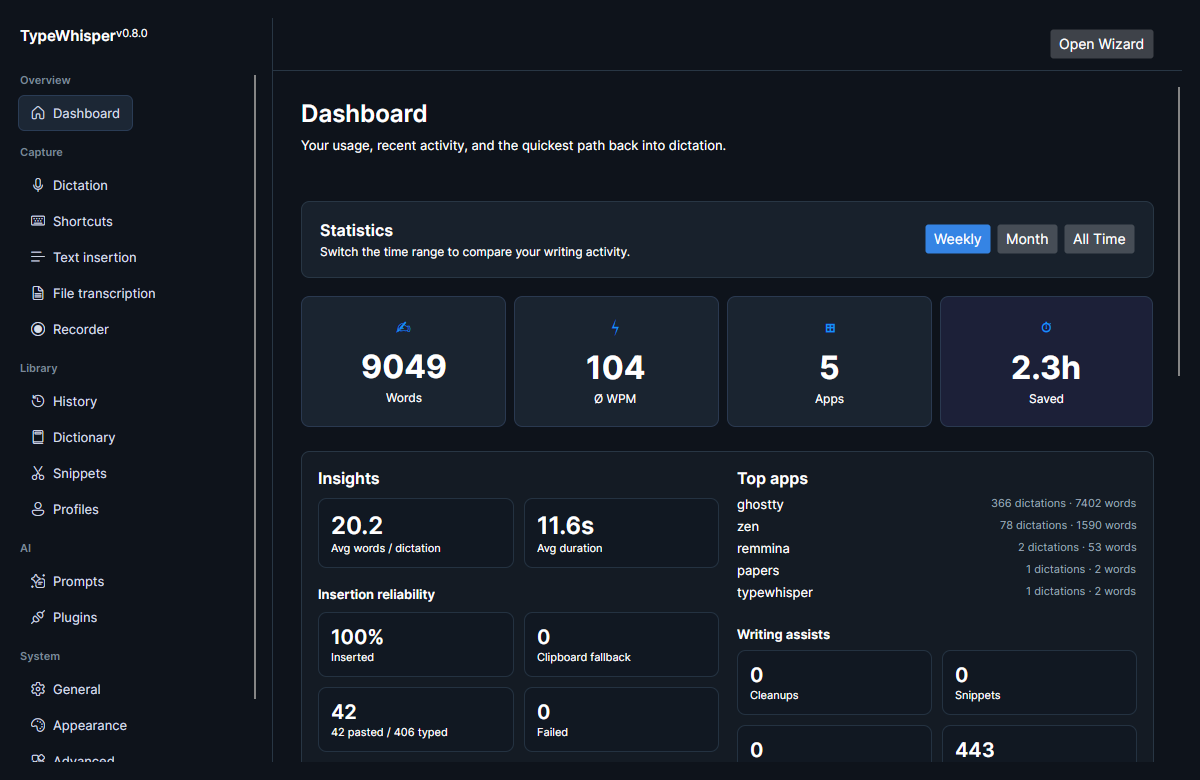Click the Dashboard home icon
Screen dimensions: 1200x780
pos(38,113)
